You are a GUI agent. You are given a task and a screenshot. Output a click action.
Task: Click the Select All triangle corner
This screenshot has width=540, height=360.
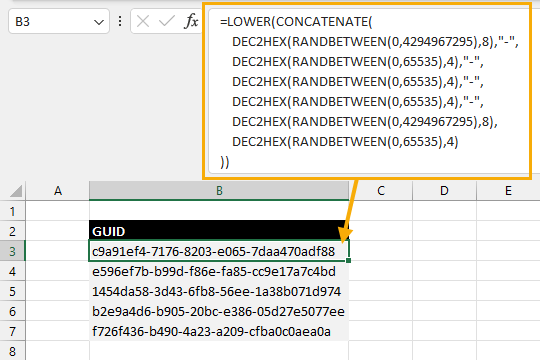(x=16, y=191)
